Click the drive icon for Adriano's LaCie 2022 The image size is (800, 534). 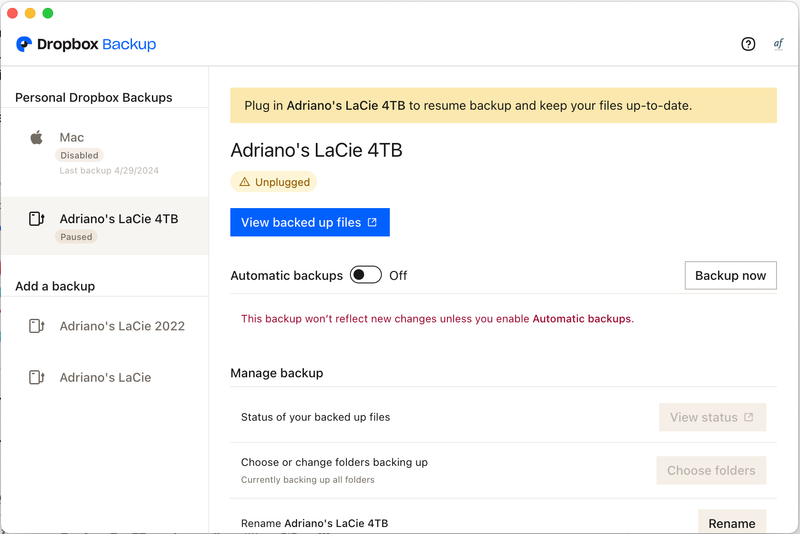coord(37,326)
